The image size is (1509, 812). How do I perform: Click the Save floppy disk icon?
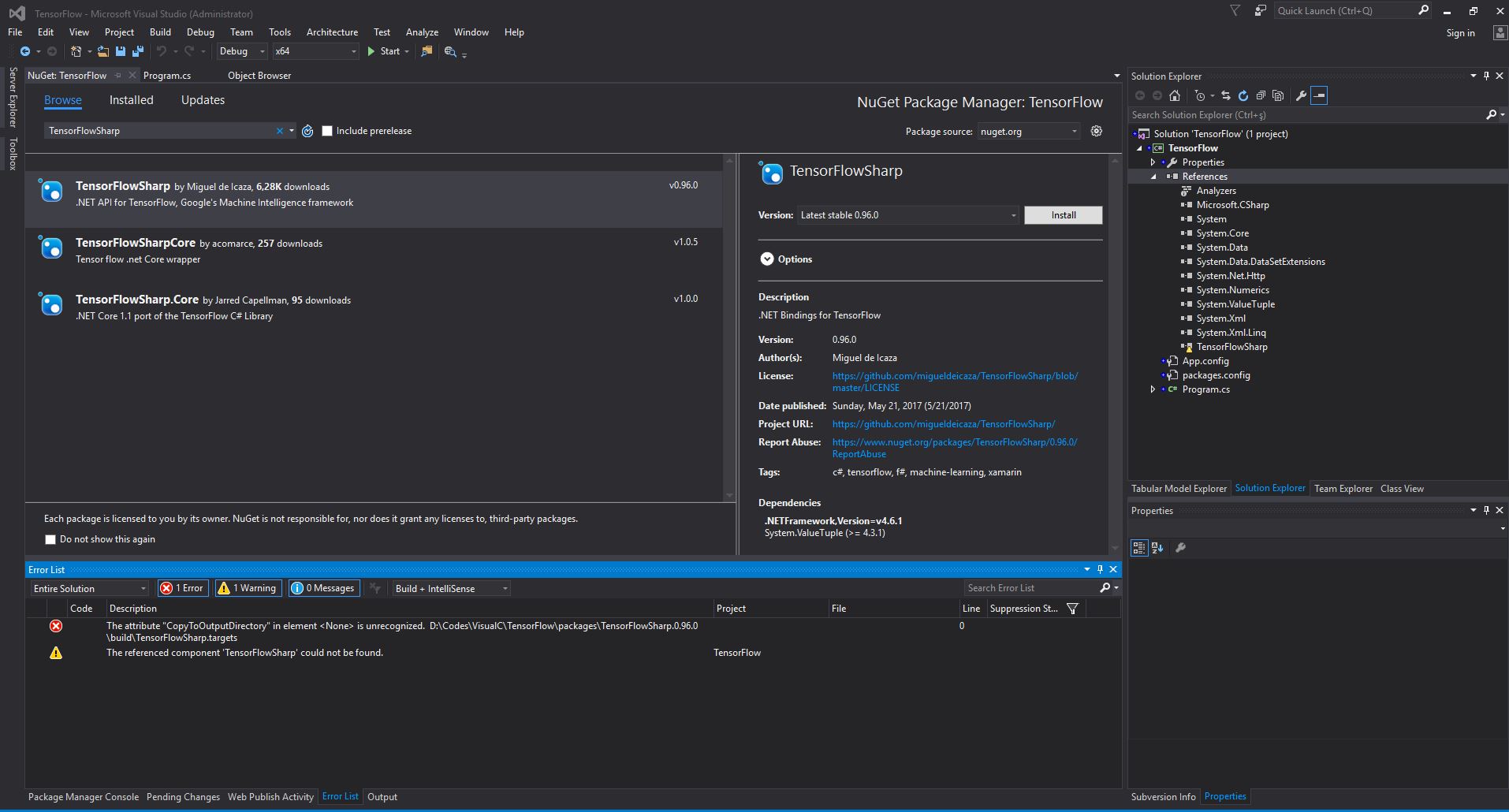[121, 51]
